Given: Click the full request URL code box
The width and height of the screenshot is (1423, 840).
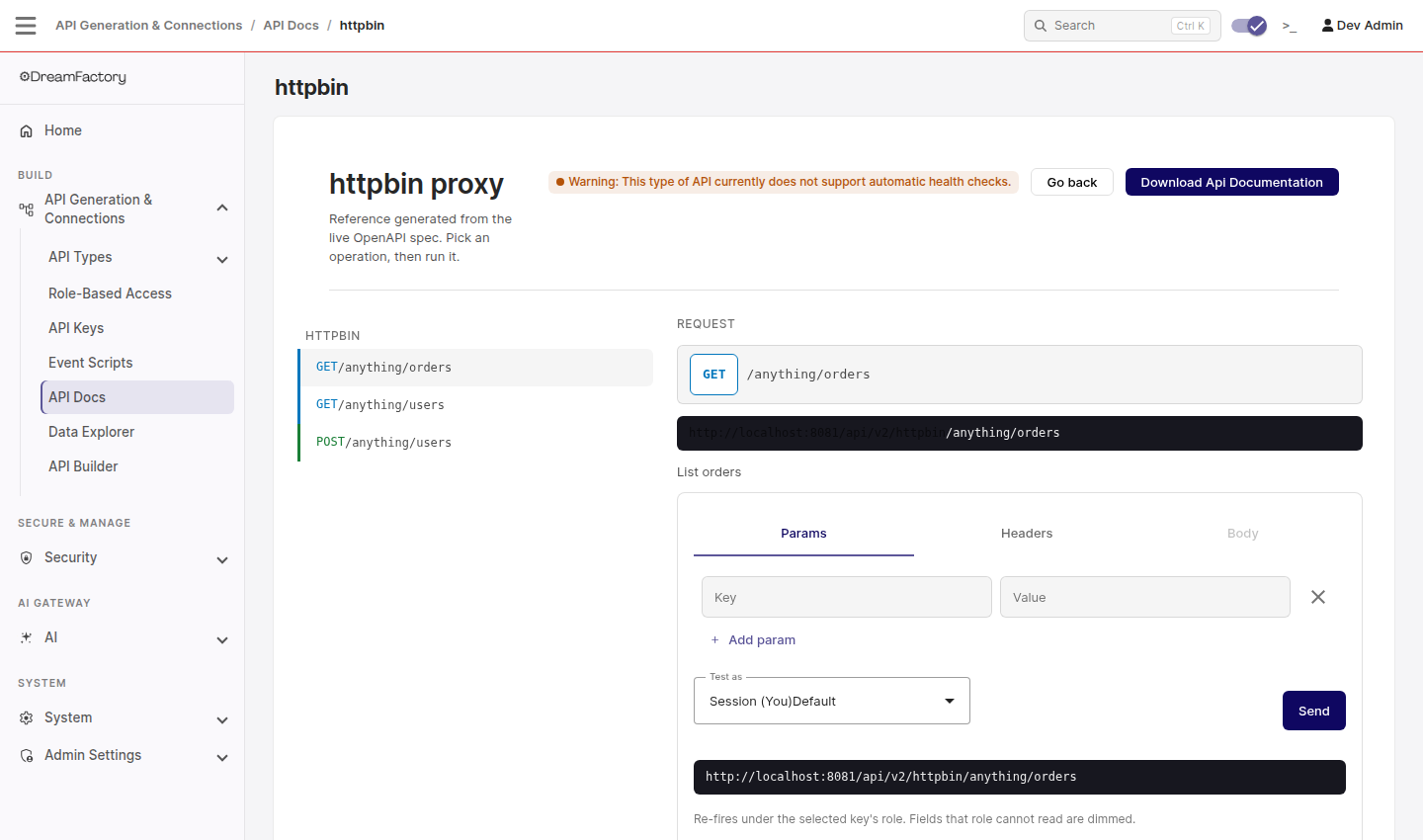Looking at the screenshot, I should click(x=1020, y=777).
